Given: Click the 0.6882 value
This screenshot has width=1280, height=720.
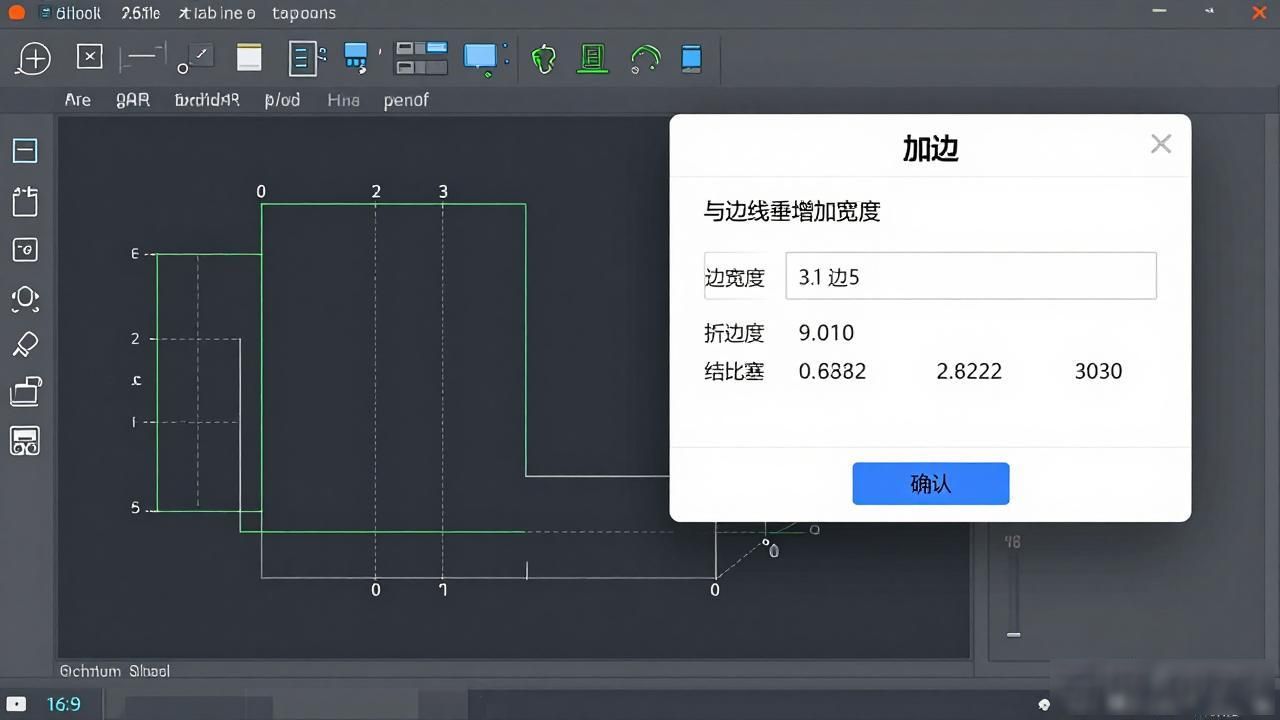Looking at the screenshot, I should tap(832, 371).
